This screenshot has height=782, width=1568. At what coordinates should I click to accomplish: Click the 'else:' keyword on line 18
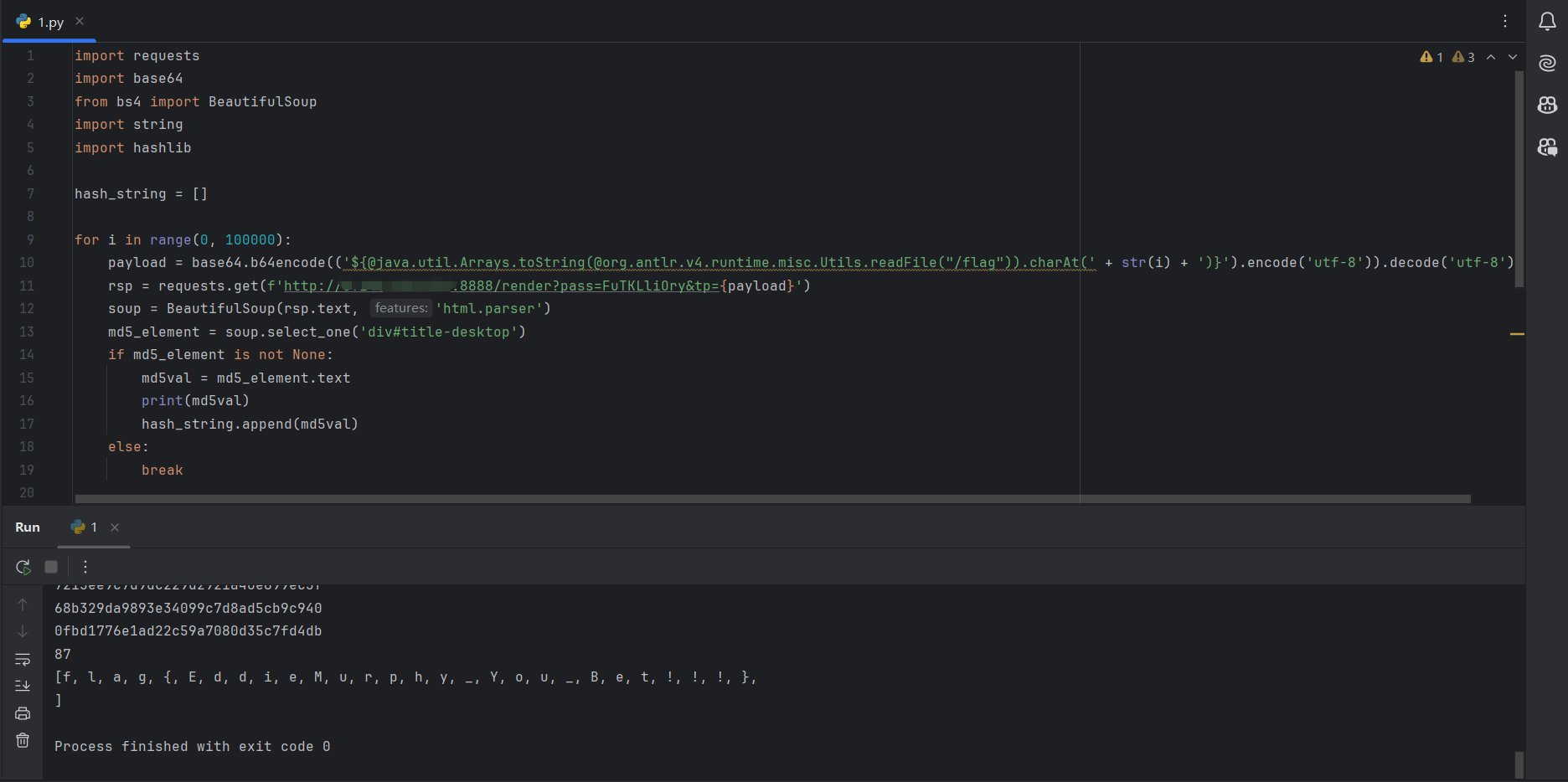point(128,447)
